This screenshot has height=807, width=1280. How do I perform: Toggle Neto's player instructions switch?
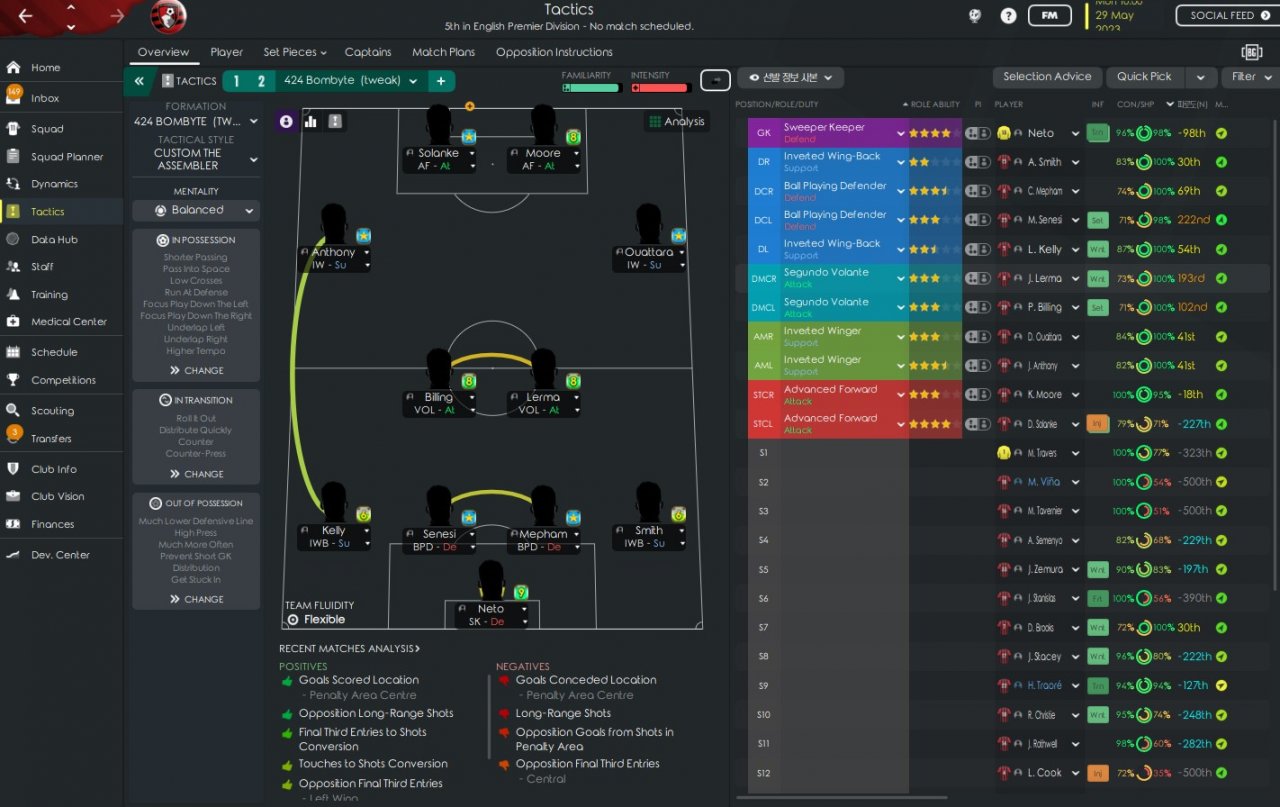coord(977,133)
